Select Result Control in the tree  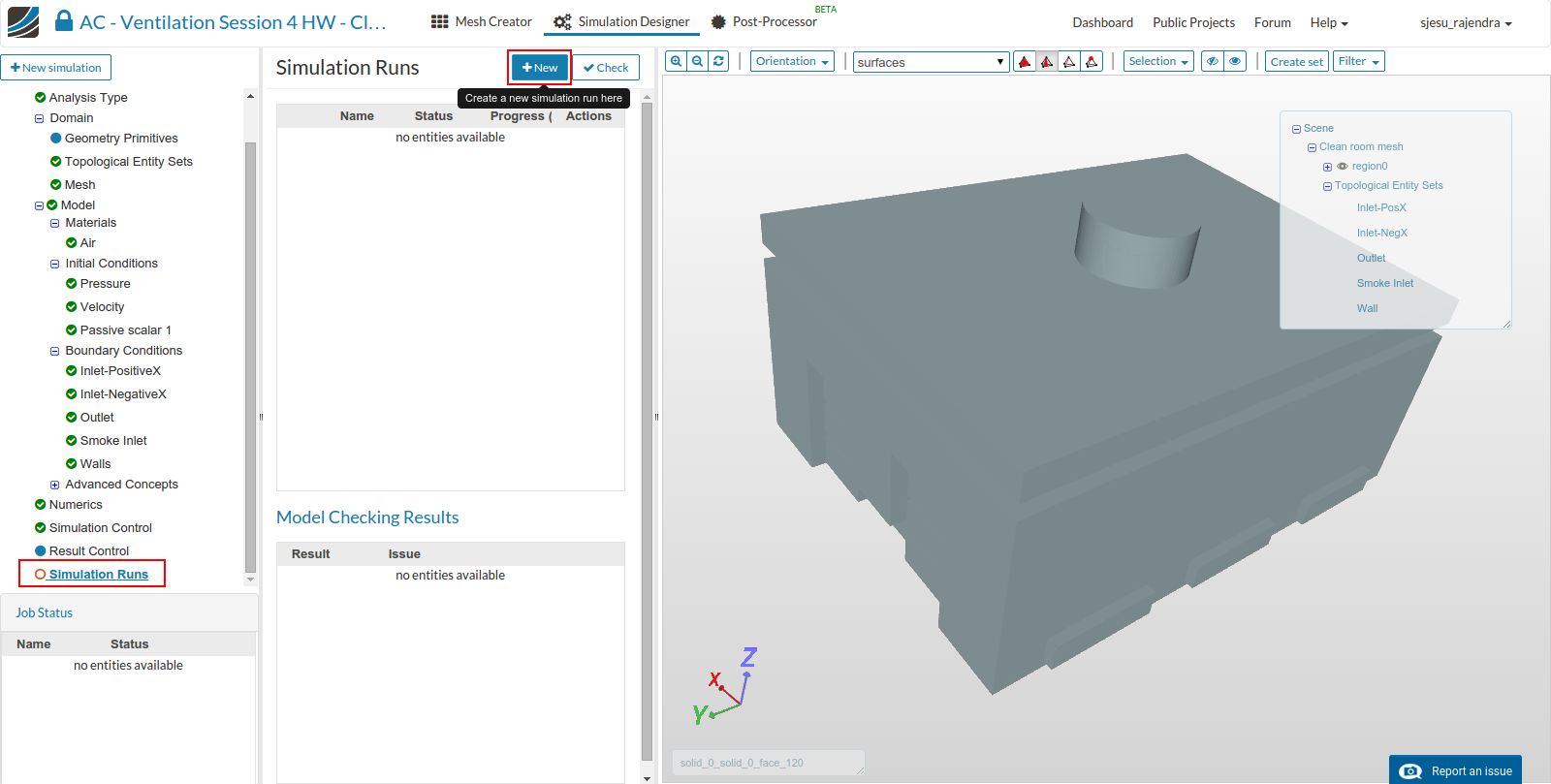88,551
